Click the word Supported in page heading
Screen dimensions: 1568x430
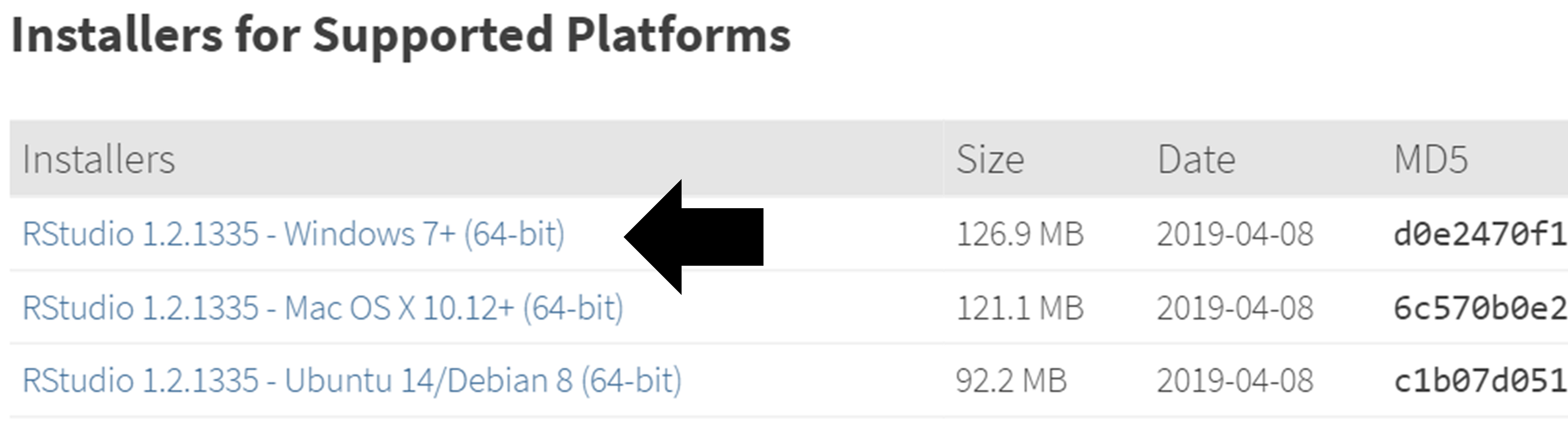433,36
